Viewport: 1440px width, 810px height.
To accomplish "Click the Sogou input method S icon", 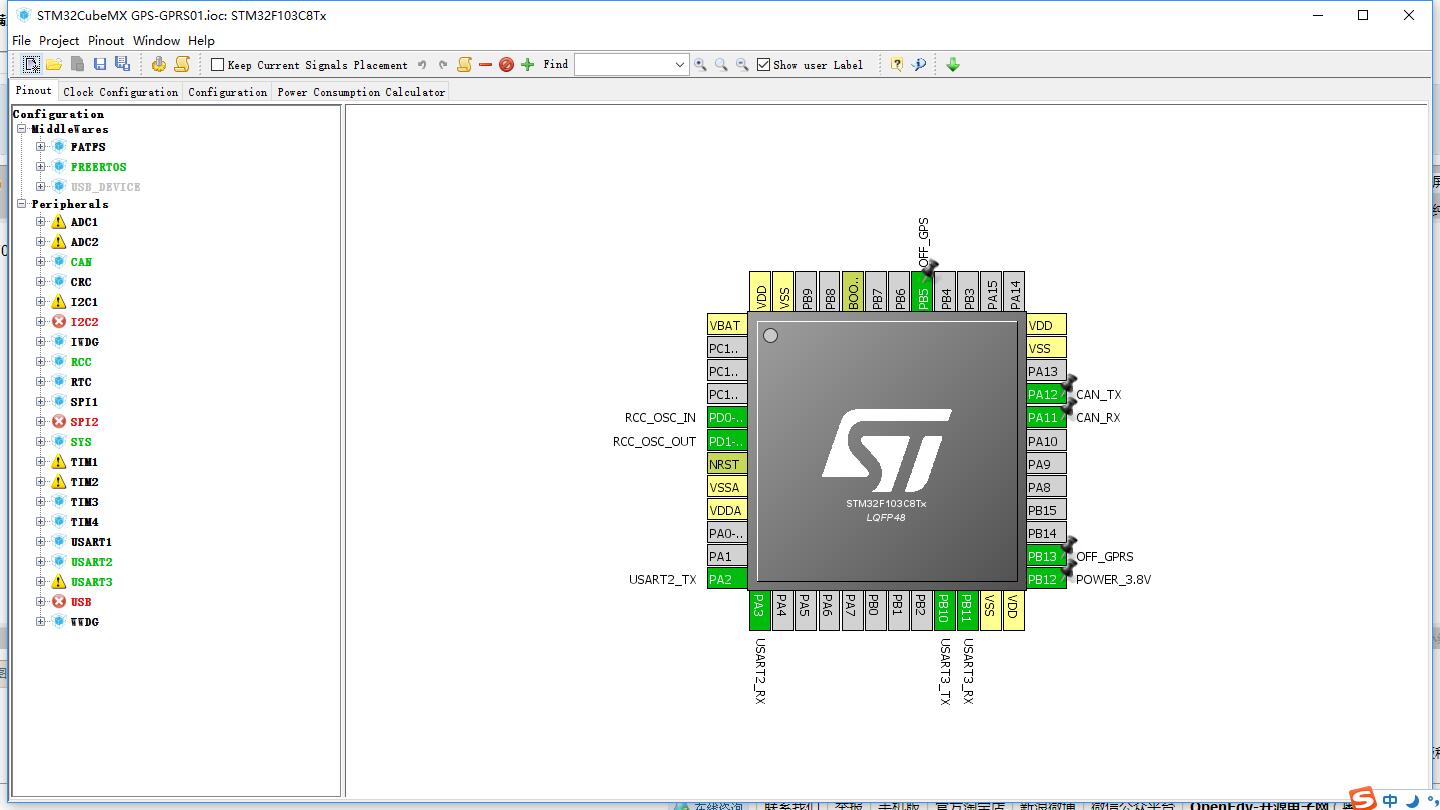I will pyautogui.click(x=1362, y=799).
